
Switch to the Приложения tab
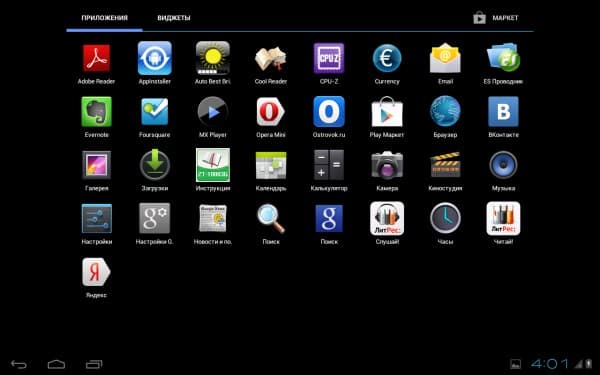click(104, 18)
